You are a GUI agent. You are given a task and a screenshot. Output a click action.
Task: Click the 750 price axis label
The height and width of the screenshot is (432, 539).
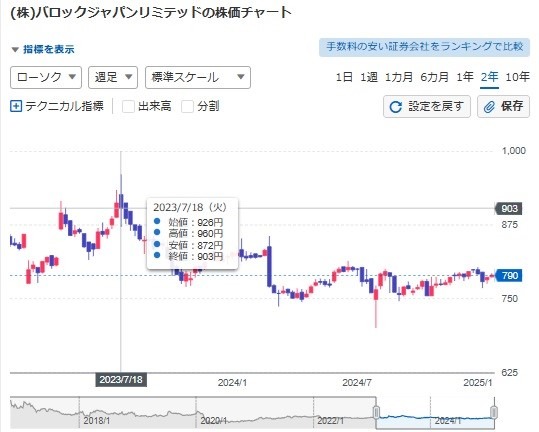coord(509,299)
